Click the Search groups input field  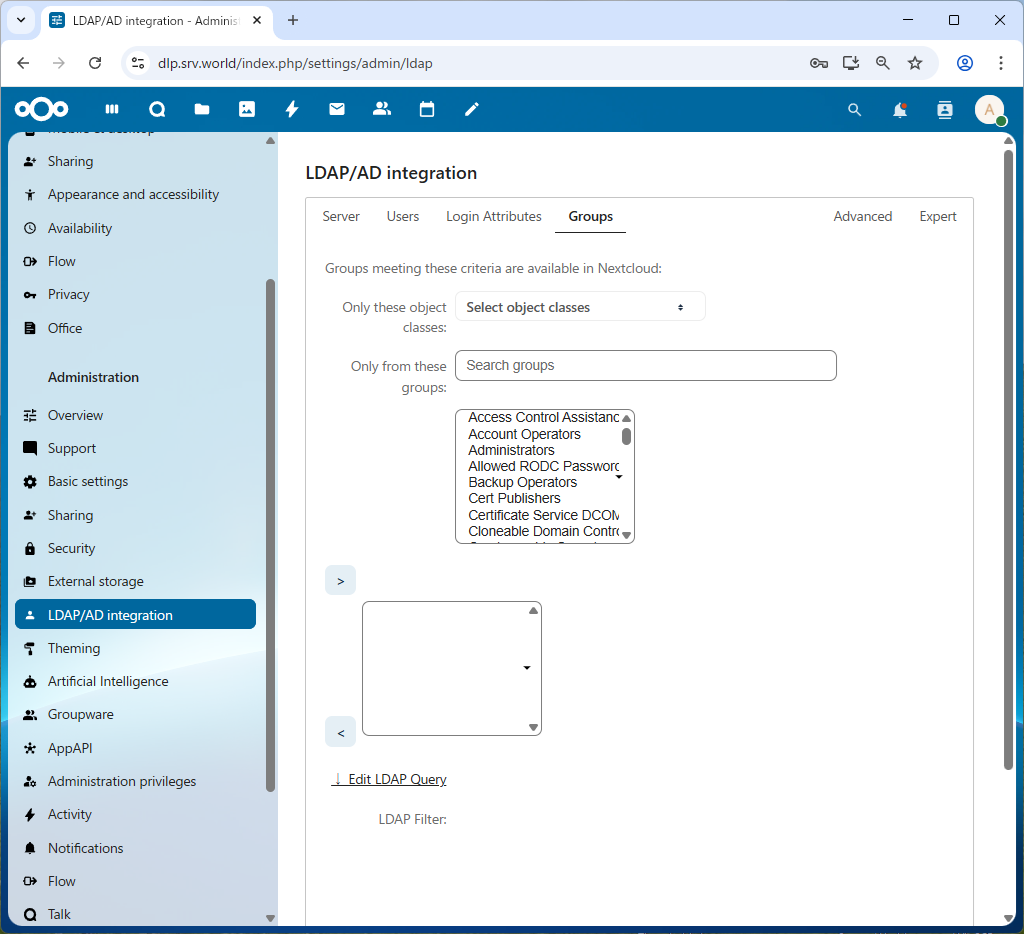tap(645, 366)
